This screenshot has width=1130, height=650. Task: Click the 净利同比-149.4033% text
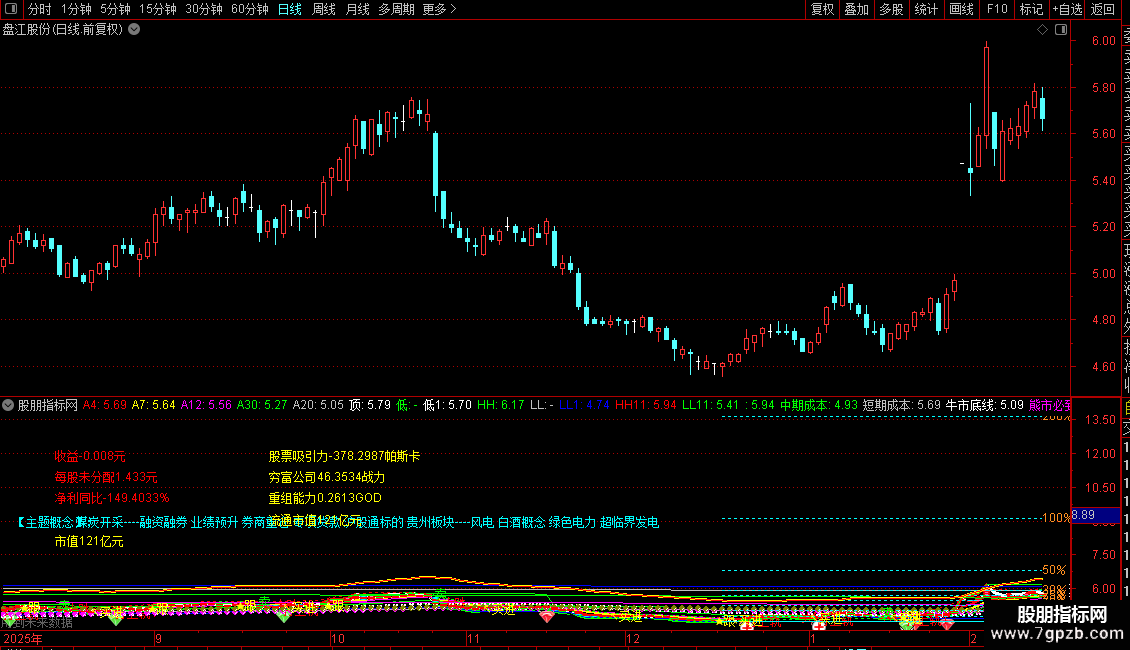[x=112, y=498]
